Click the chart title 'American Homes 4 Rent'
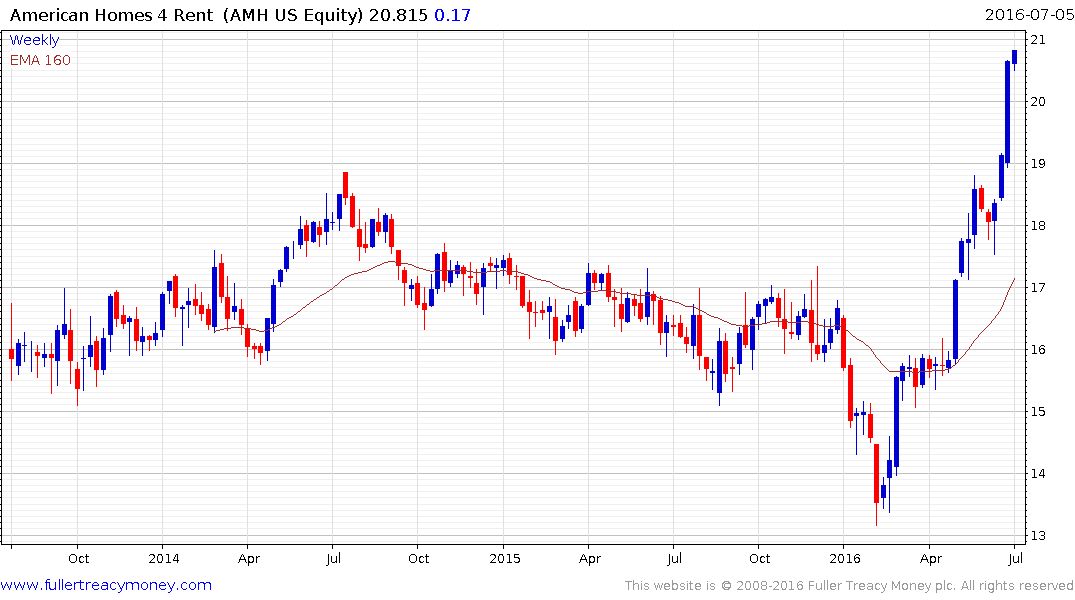This screenshot has height=600, width=1075. pyautogui.click(x=112, y=15)
